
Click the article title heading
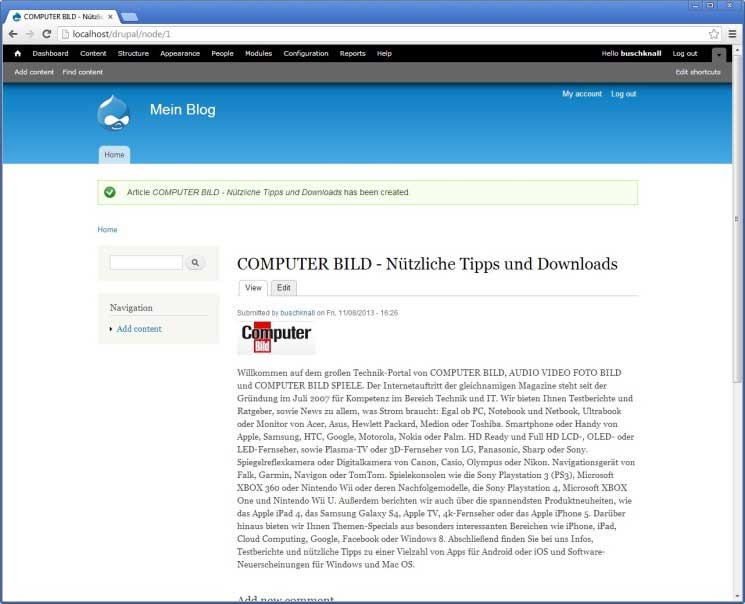(427, 264)
